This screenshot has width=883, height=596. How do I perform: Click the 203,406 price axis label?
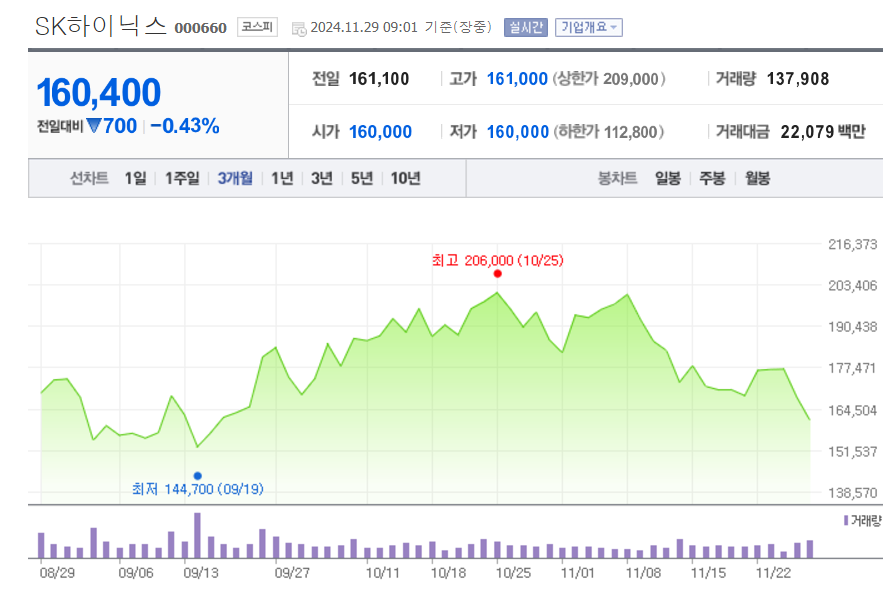pos(853,286)
